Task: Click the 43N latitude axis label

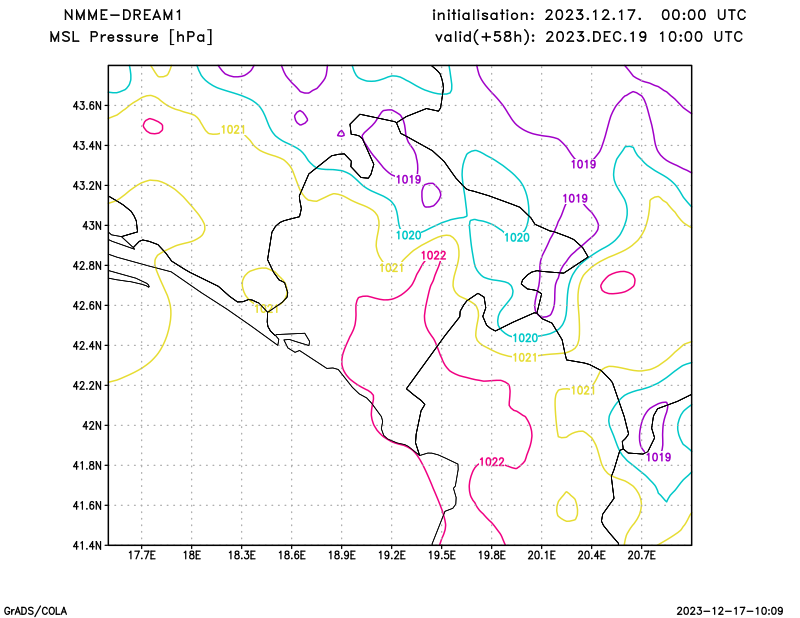Action: click(92, 225)
